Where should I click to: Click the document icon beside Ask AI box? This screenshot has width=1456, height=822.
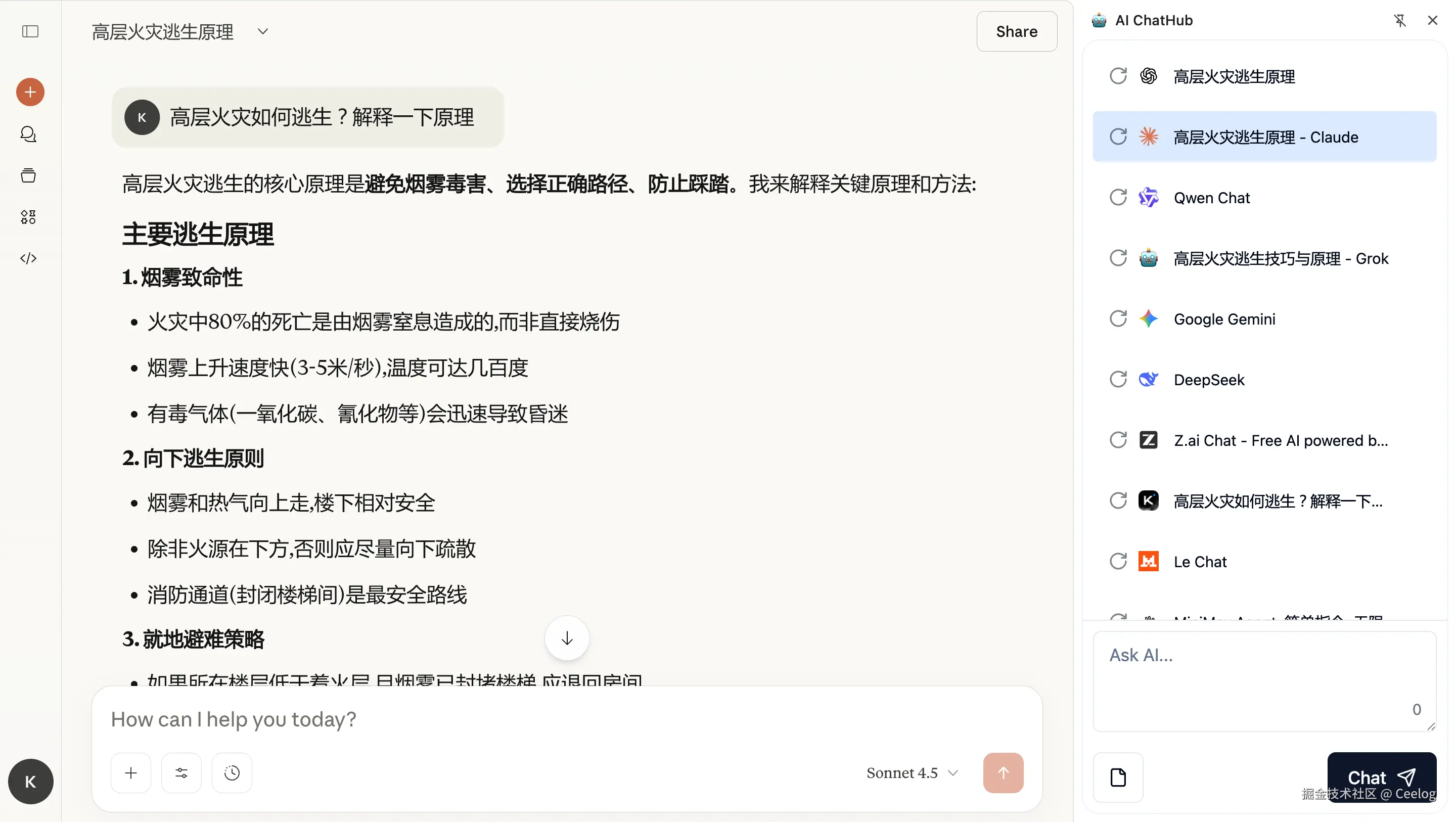1118,777
